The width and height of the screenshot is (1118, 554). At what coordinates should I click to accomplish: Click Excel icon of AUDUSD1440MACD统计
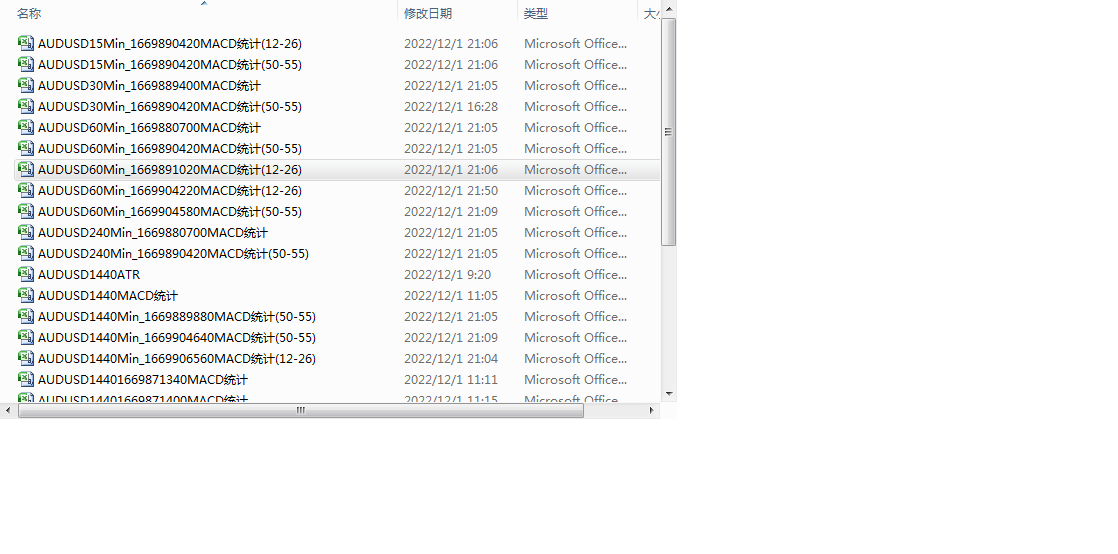tap(26, 295)
